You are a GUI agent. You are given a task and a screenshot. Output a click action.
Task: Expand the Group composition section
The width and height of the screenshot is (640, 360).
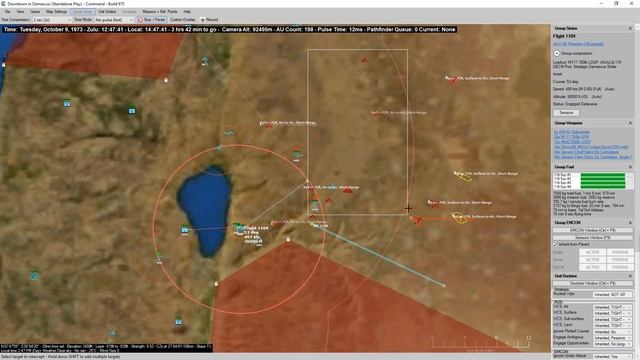(557, 53)
